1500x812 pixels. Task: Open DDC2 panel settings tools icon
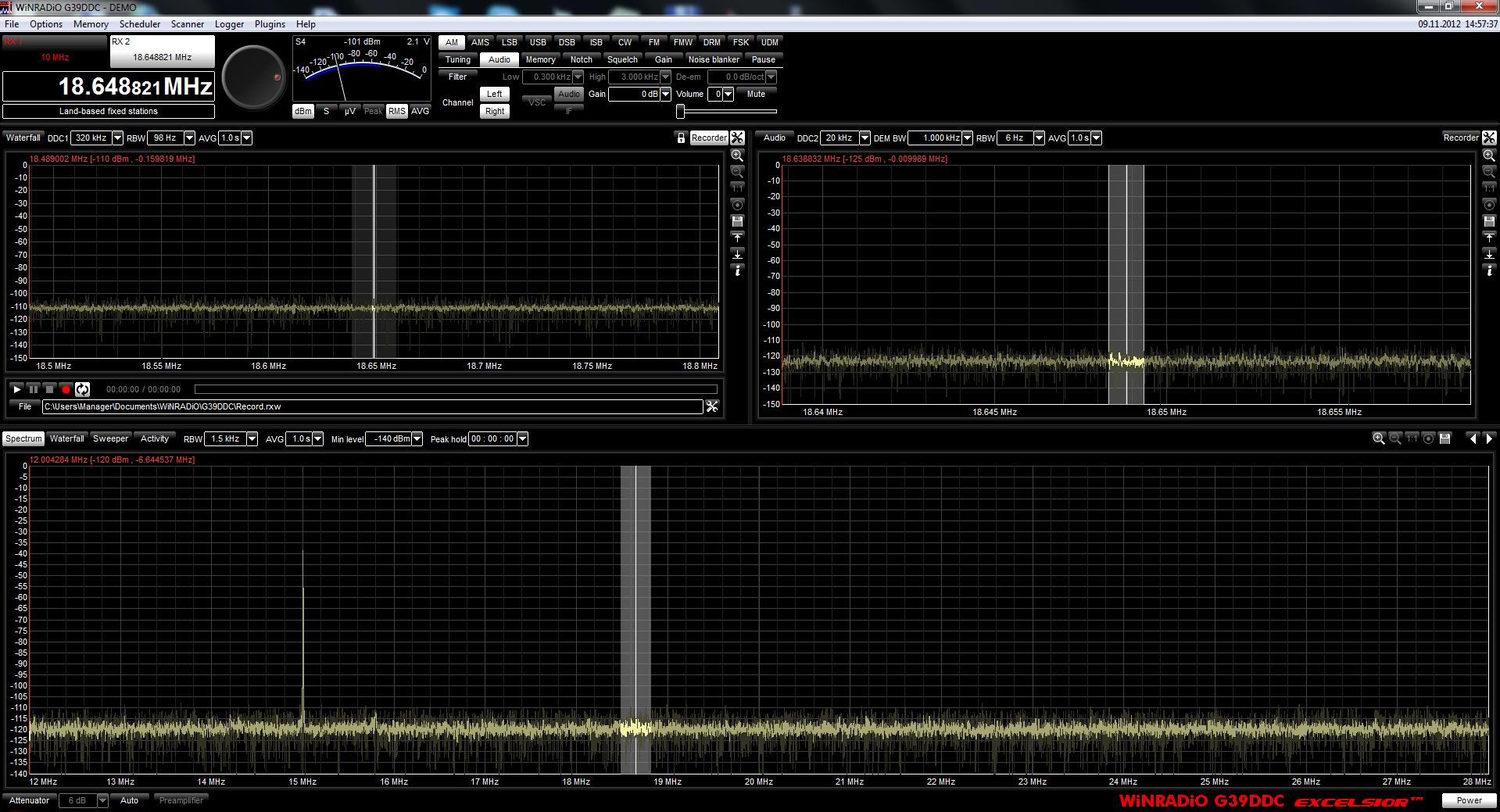[x=1489, y=138]
